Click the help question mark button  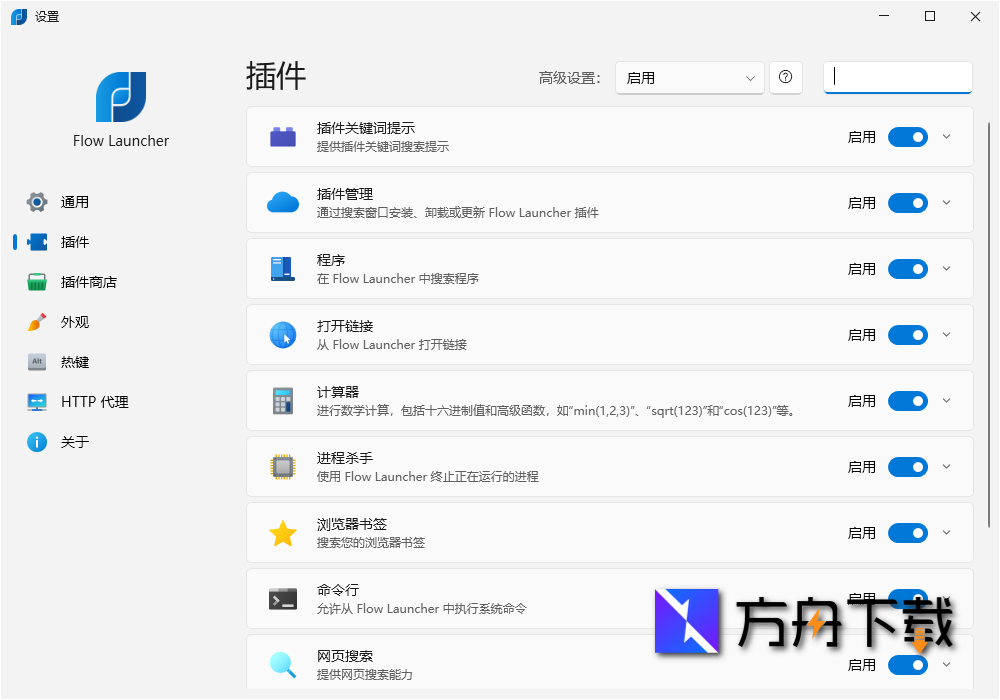786,77
